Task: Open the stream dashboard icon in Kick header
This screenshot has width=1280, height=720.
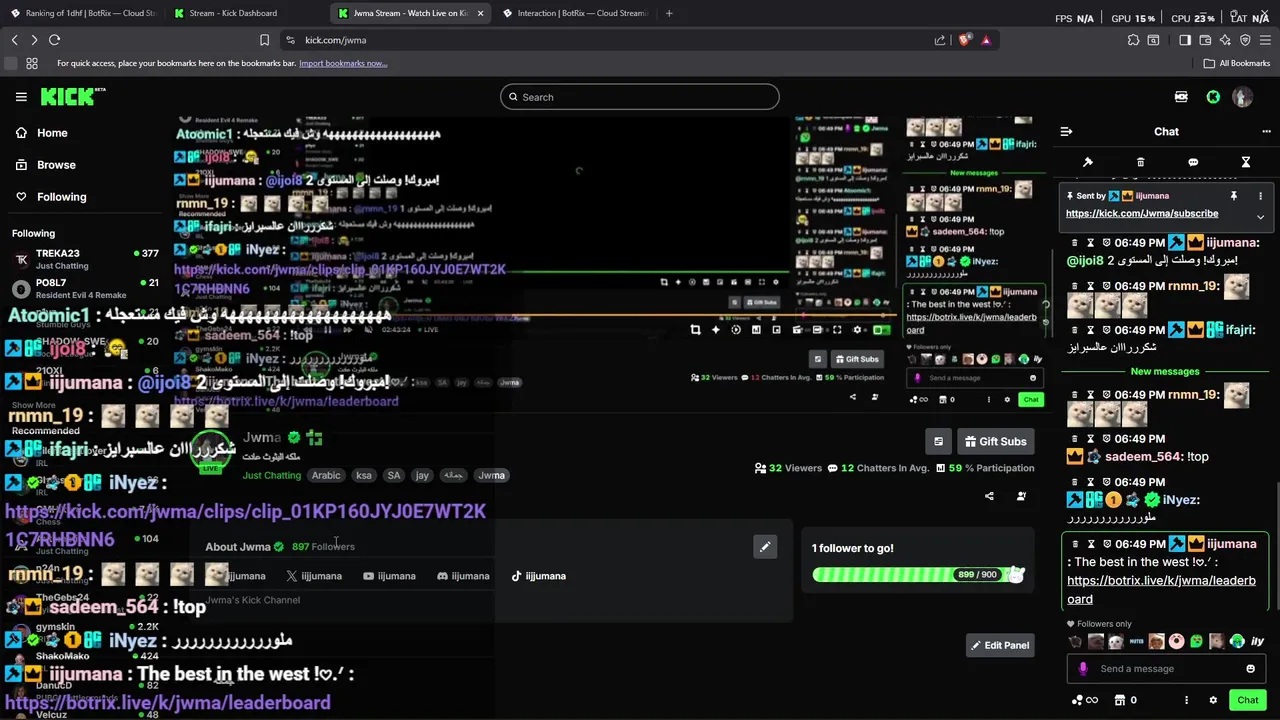Action: point(1181,97)
